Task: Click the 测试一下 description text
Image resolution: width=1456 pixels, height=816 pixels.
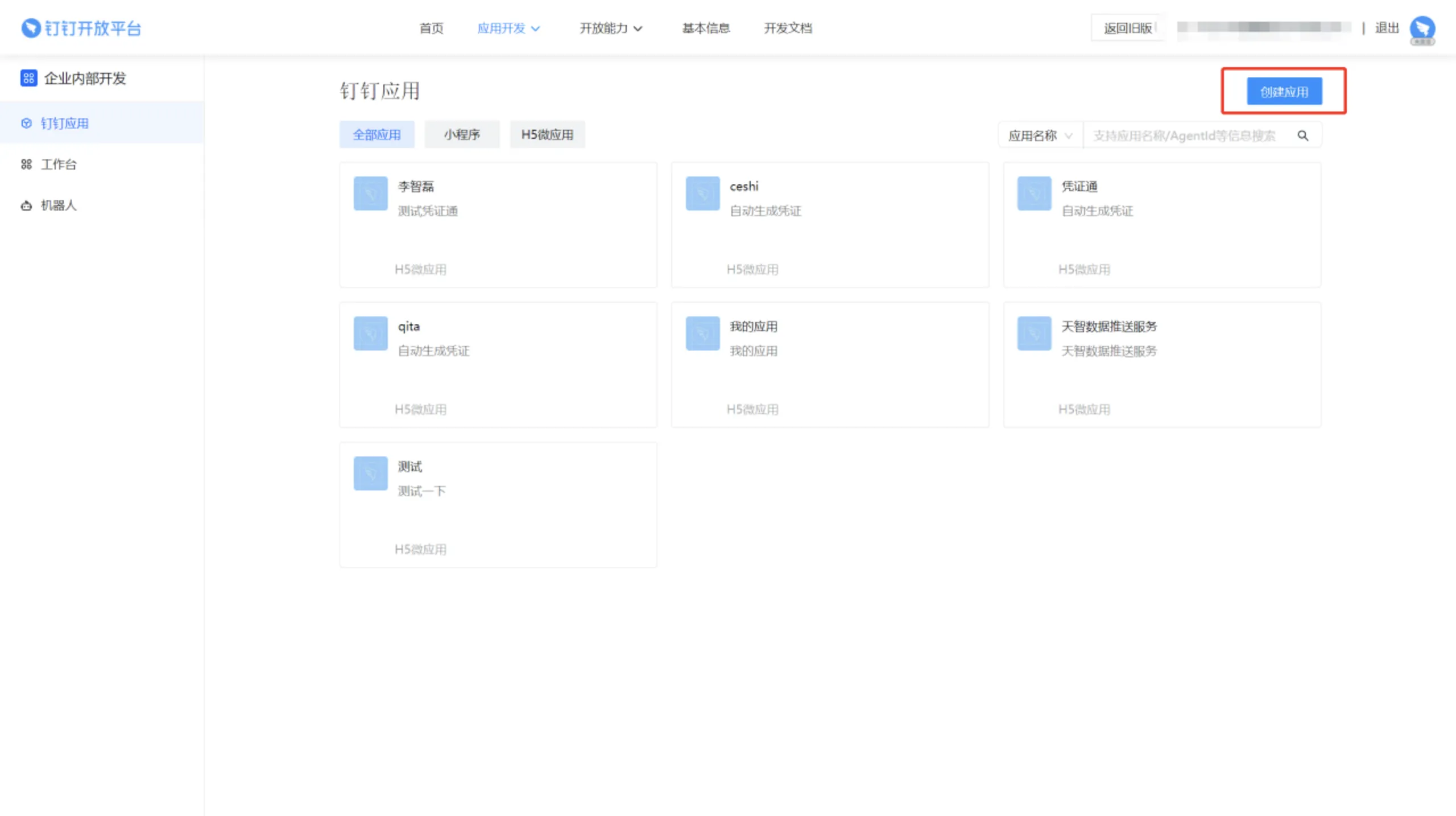Action: [421, 491]
